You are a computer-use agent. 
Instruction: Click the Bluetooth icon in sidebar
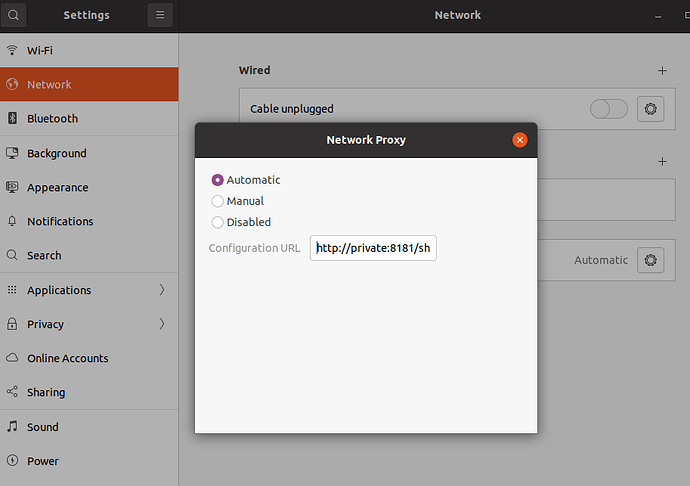(x=12, y=118)
